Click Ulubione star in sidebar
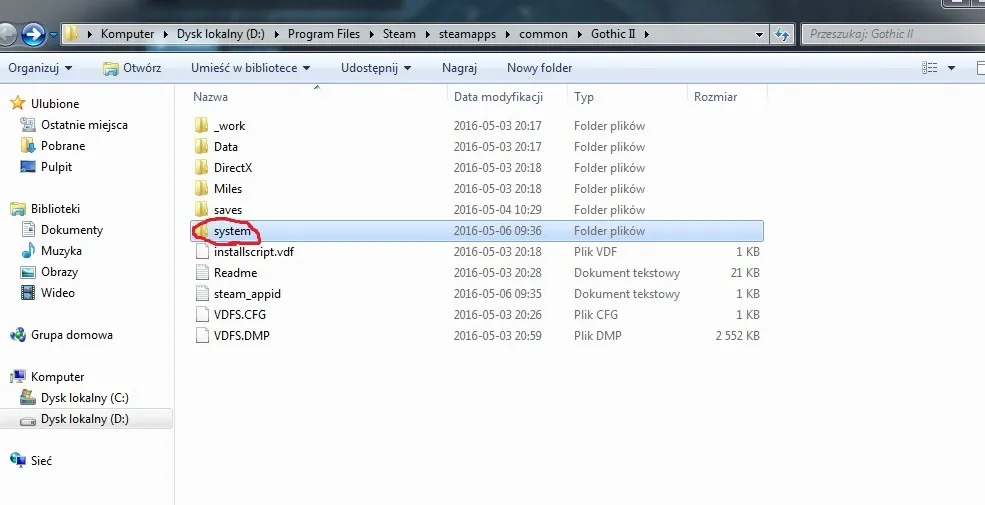 click(18, 103)
